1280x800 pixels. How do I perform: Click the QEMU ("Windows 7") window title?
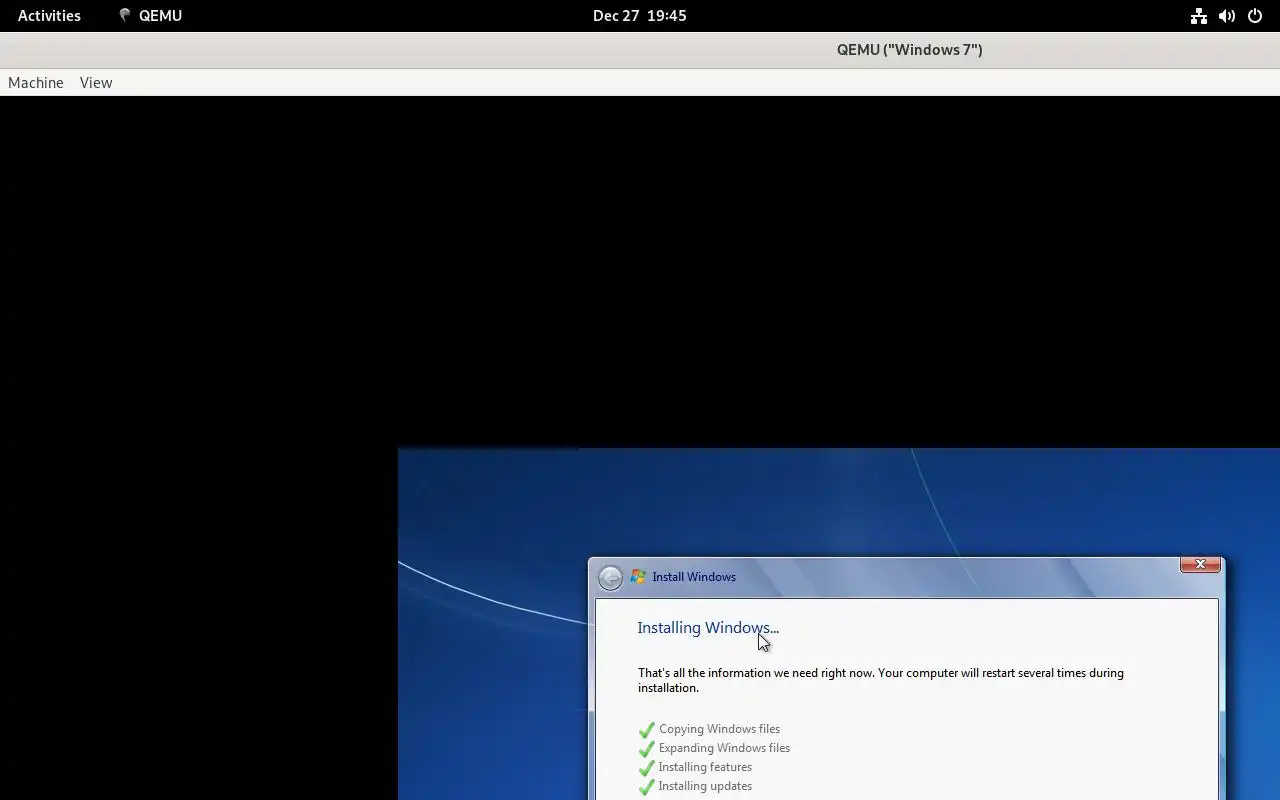[x=910, y=50]
